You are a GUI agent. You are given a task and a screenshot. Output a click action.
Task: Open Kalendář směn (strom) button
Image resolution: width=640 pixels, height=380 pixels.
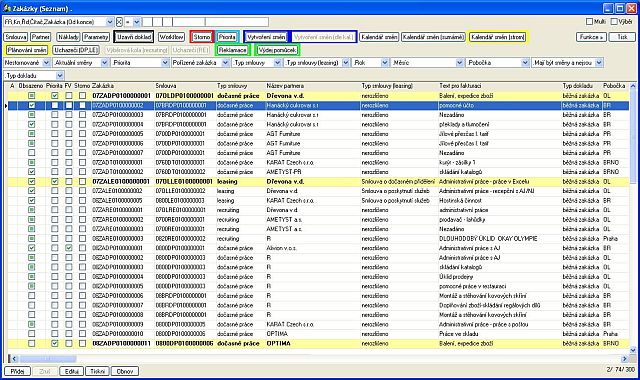[x=498, y=37]
